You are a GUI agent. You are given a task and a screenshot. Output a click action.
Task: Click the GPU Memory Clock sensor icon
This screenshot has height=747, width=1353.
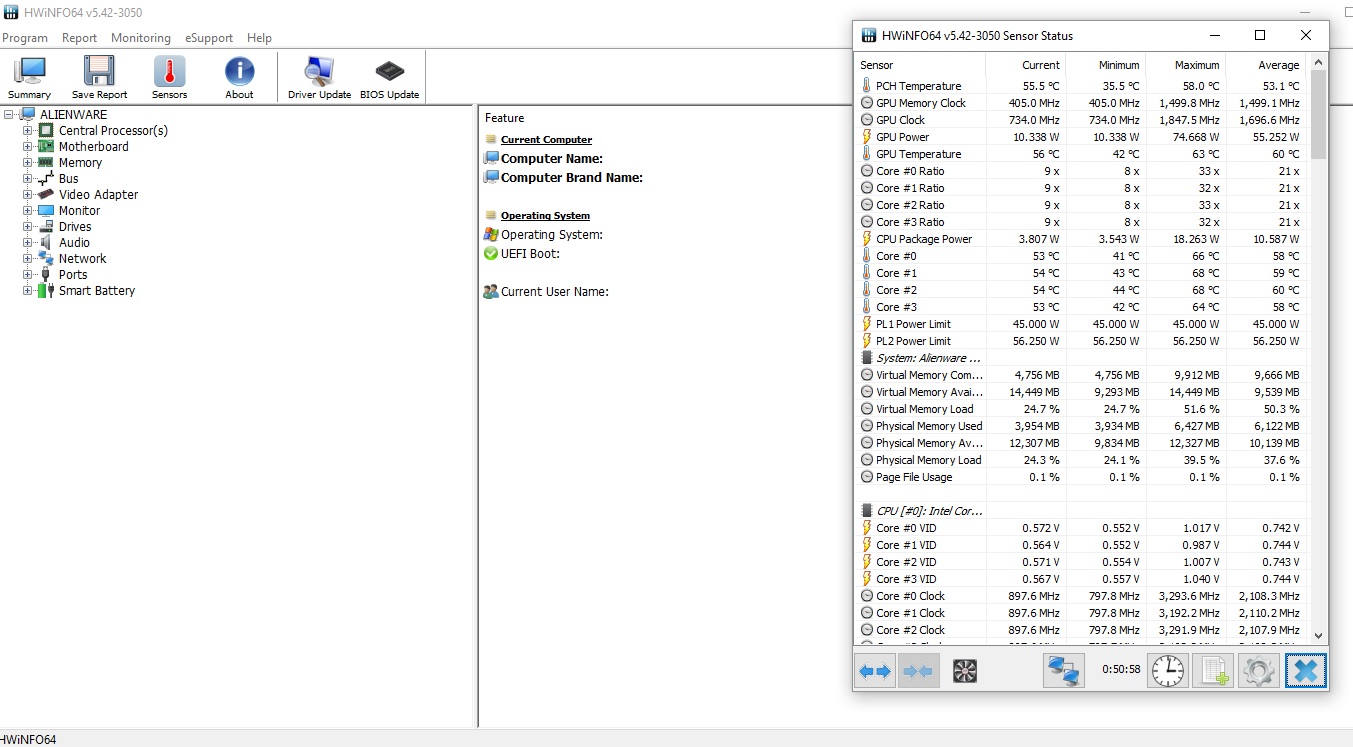(x=866, y=103)
